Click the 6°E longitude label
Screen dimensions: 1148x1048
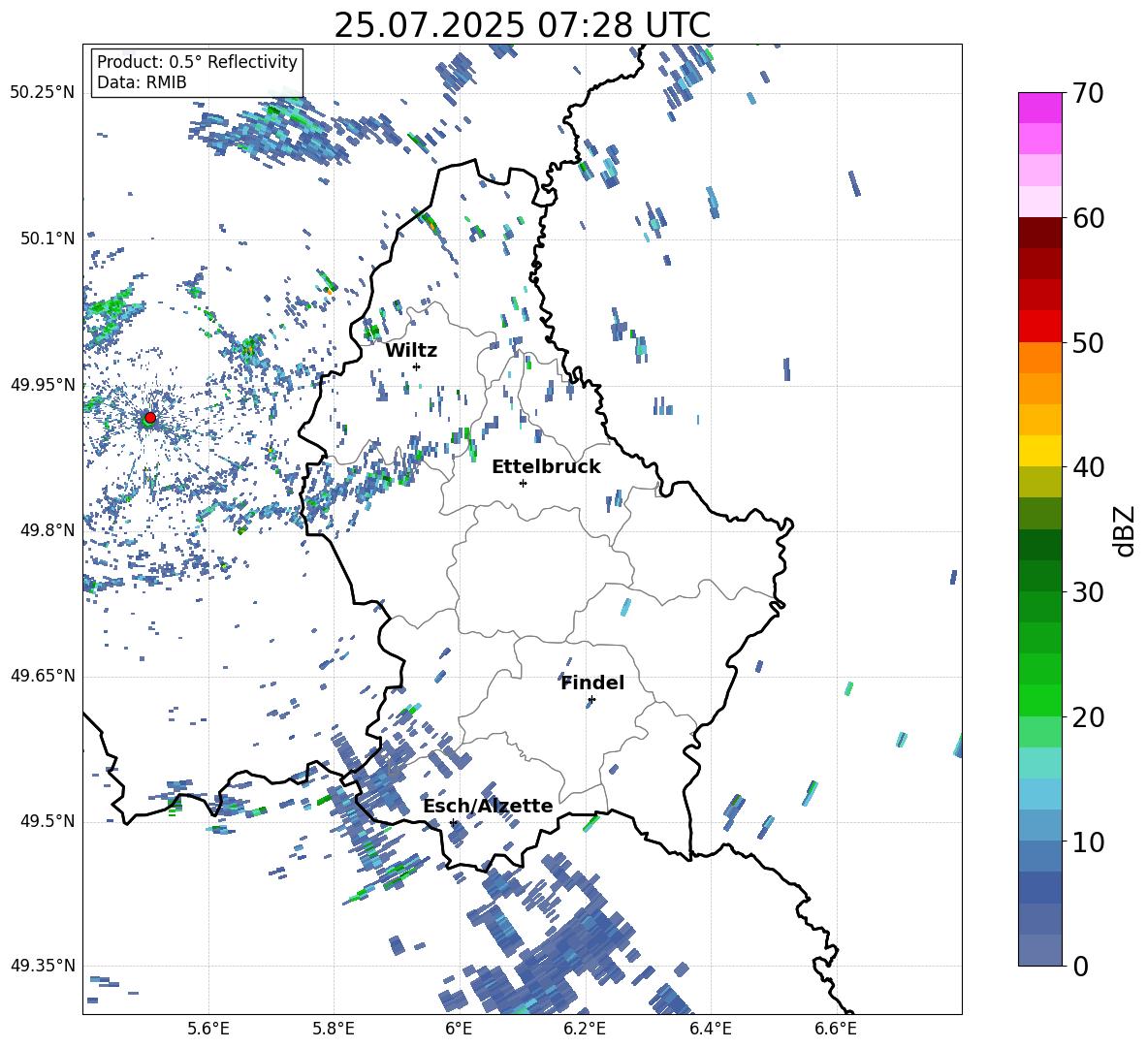click(459, 1029)
